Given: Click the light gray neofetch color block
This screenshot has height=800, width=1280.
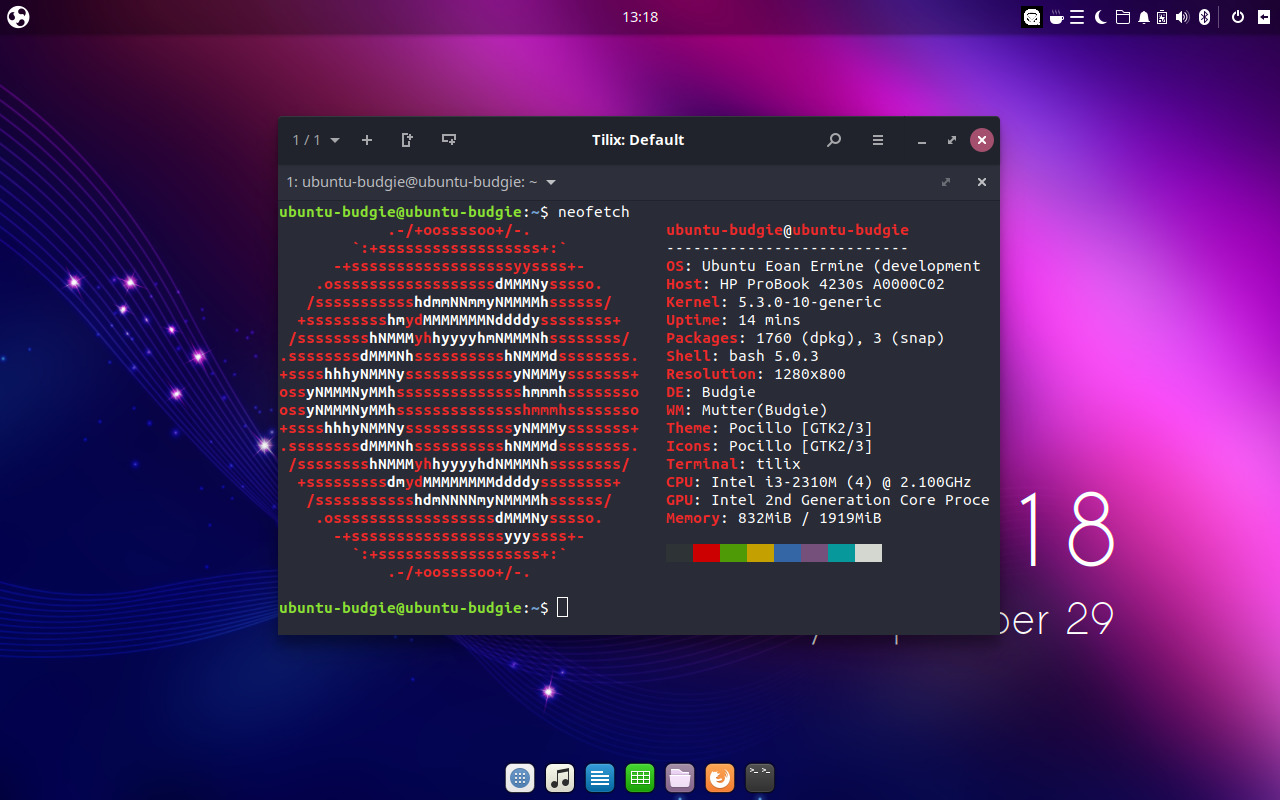Looking at the screenshot, I should tap(868, 553).
